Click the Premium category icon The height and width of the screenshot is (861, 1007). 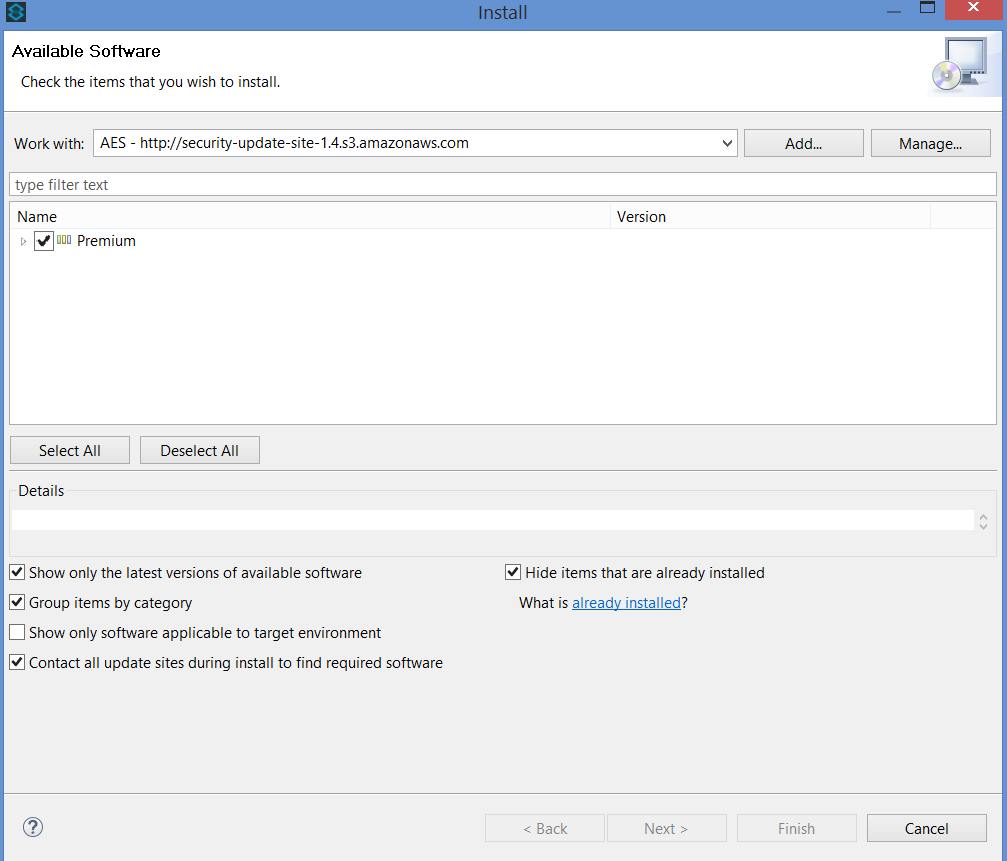[x=64, y=240]
